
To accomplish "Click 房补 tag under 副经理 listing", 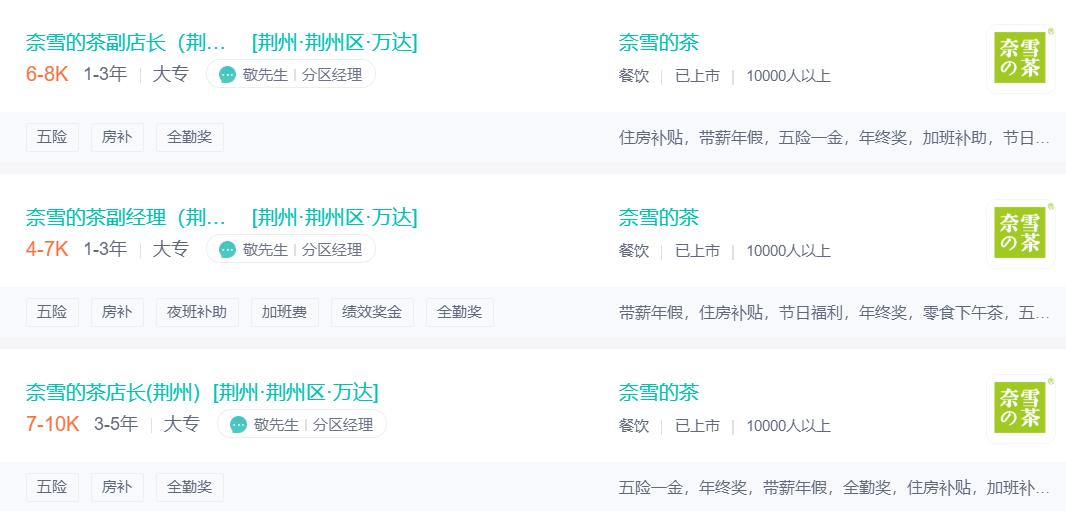I will 117,313.
